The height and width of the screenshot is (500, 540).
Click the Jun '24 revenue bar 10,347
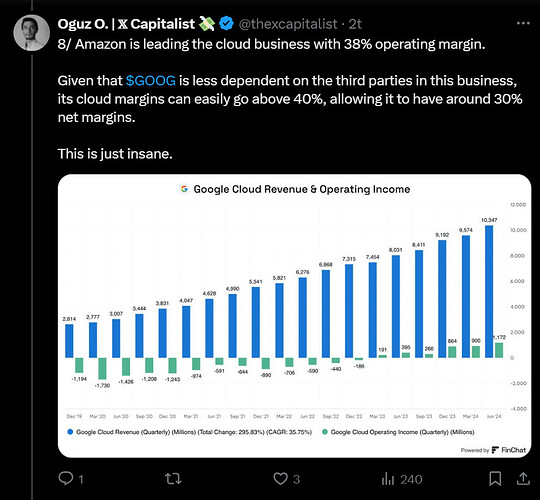489,292
